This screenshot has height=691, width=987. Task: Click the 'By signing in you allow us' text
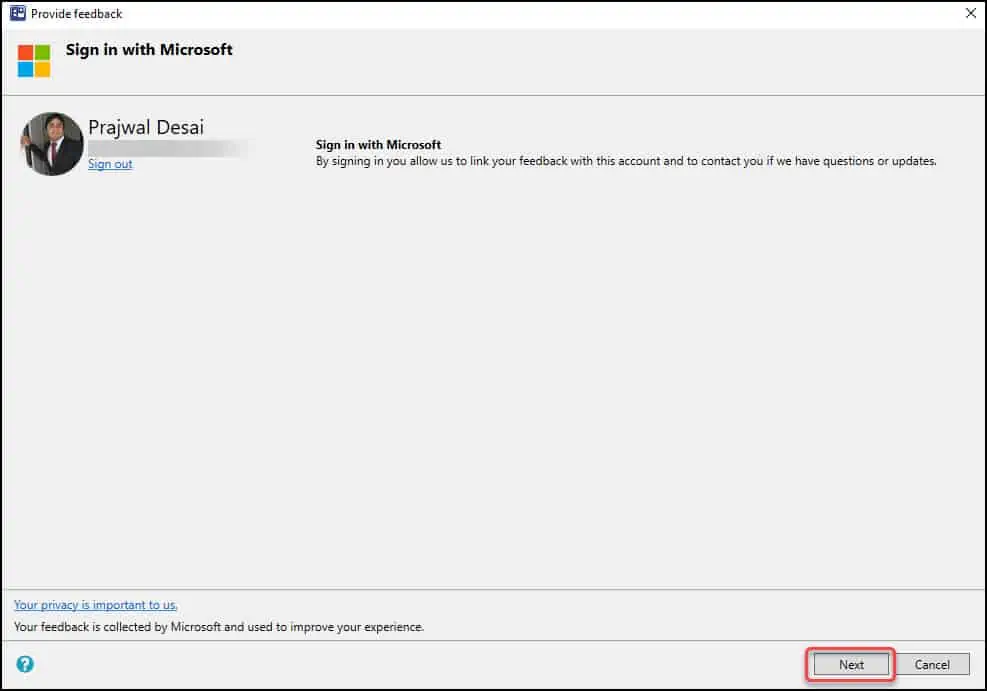pyautogui.click(x=626, y=161)
